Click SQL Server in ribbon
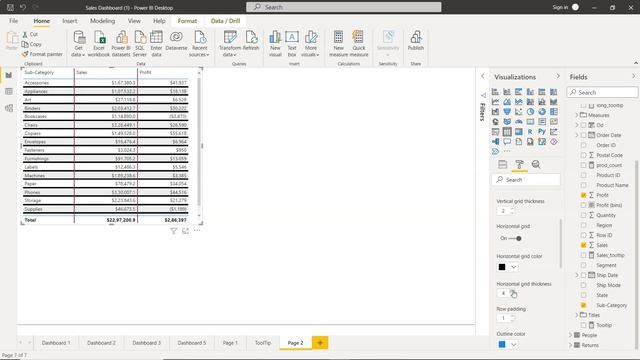 [140, 44]
